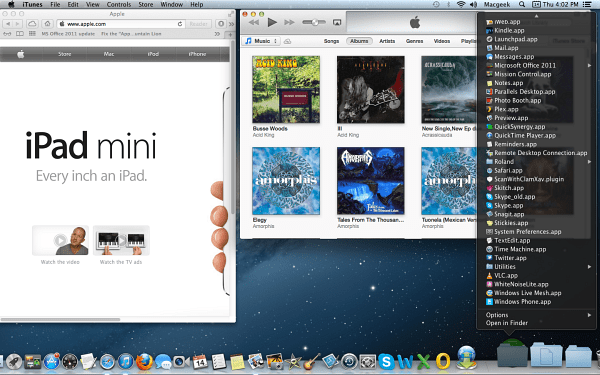
Task: Click Time Machine icon in Dock
Action: pos(349,361)
